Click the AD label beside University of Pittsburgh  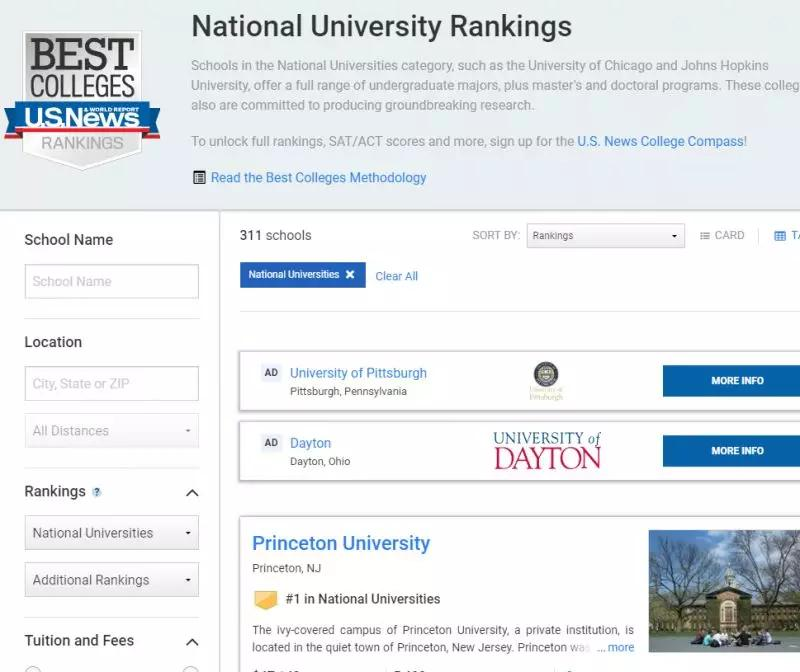point(271,372)
